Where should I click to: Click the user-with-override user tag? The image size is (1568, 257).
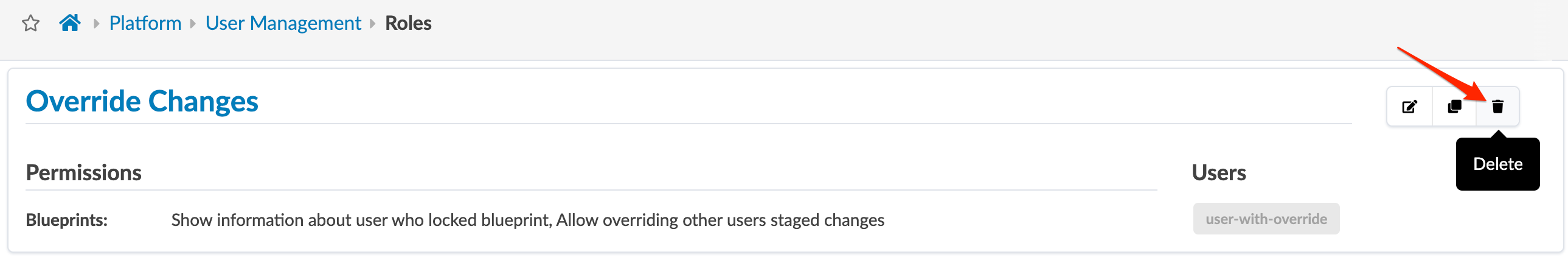click(1266, 219)
